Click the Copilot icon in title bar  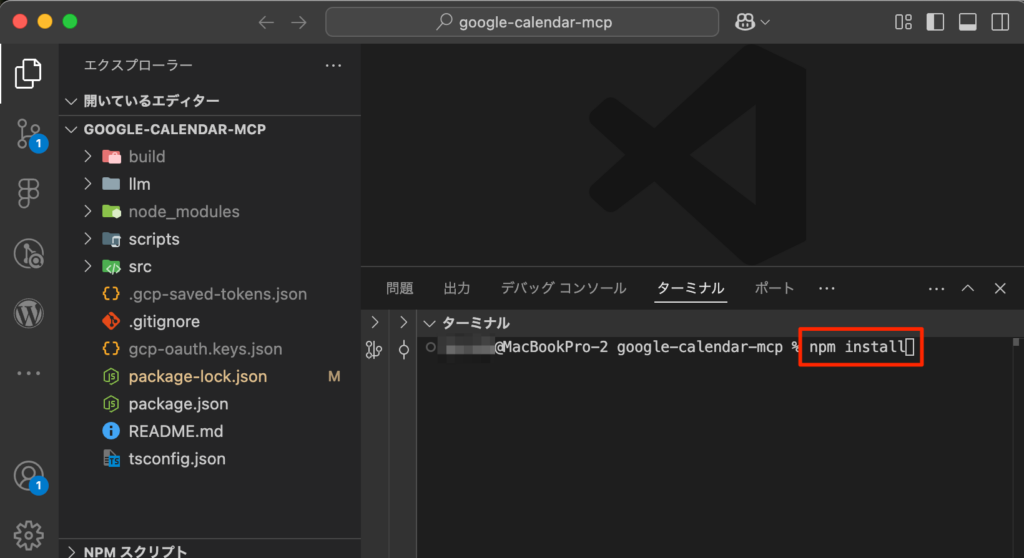tap(745, 22)
